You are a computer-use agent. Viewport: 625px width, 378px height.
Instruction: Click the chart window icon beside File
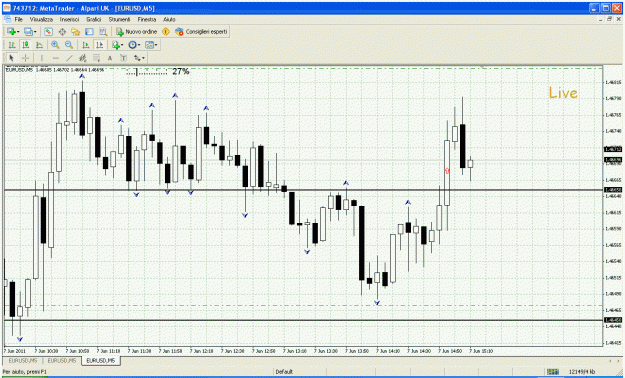(7, 19)
